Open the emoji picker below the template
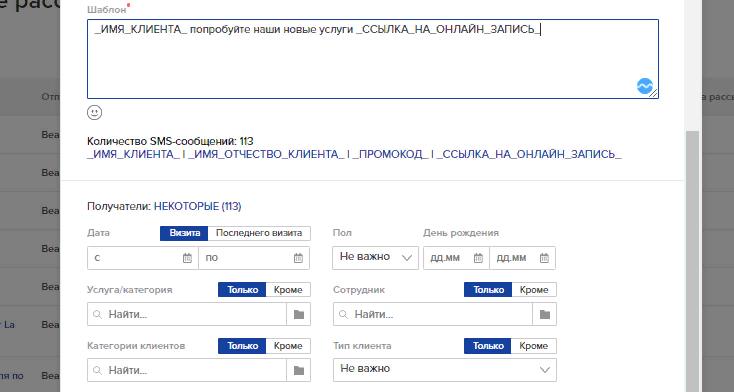 tap(95, 113)
